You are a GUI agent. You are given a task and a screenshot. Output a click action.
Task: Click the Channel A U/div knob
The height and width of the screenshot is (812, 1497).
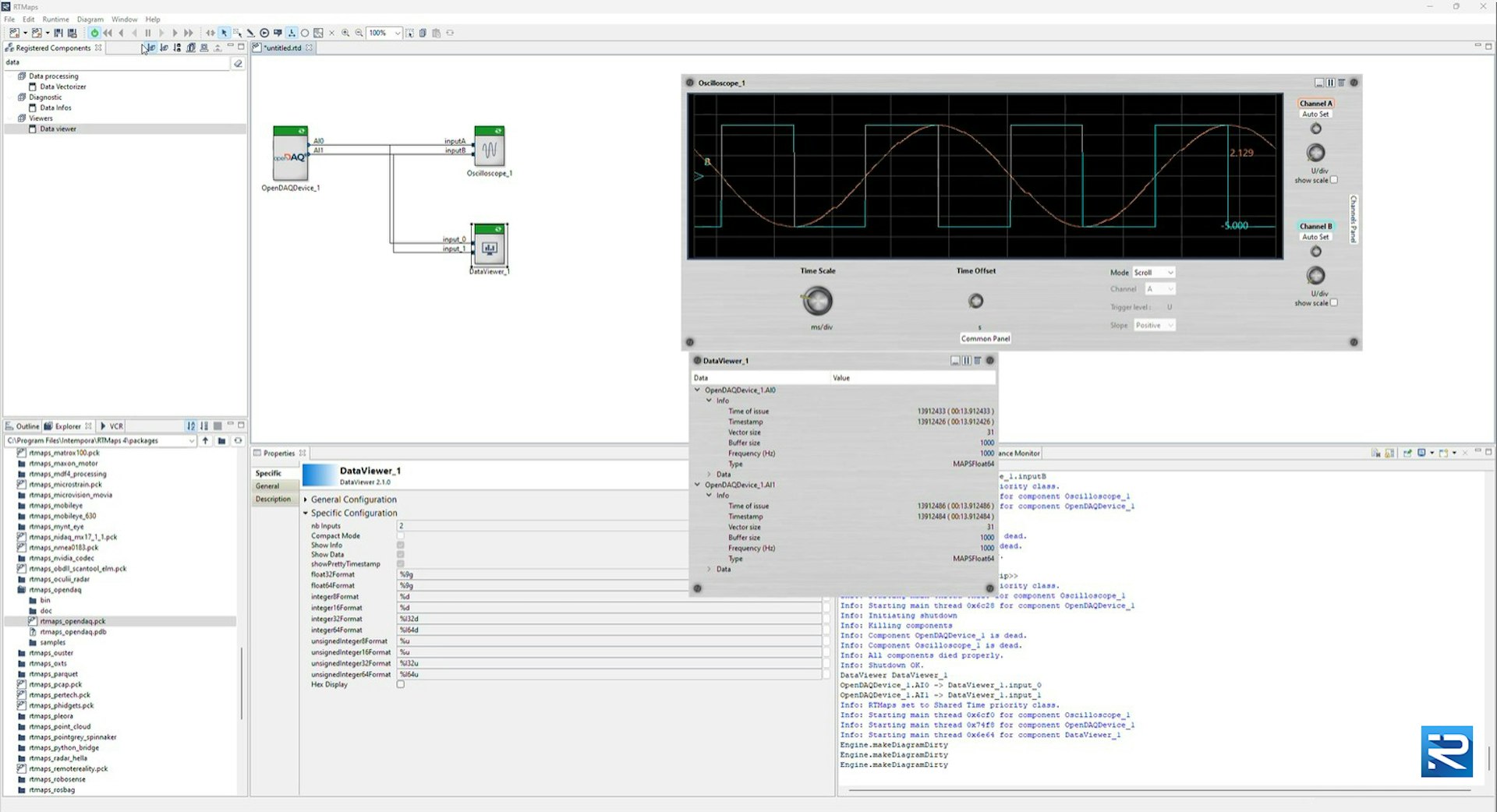pyautogui.click(x=1315, y=153)
